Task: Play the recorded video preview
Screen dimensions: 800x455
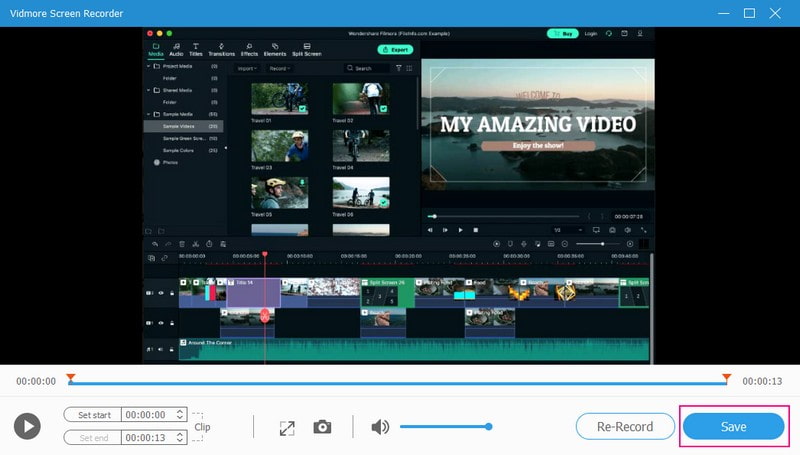Action: (x=27, y=427)
